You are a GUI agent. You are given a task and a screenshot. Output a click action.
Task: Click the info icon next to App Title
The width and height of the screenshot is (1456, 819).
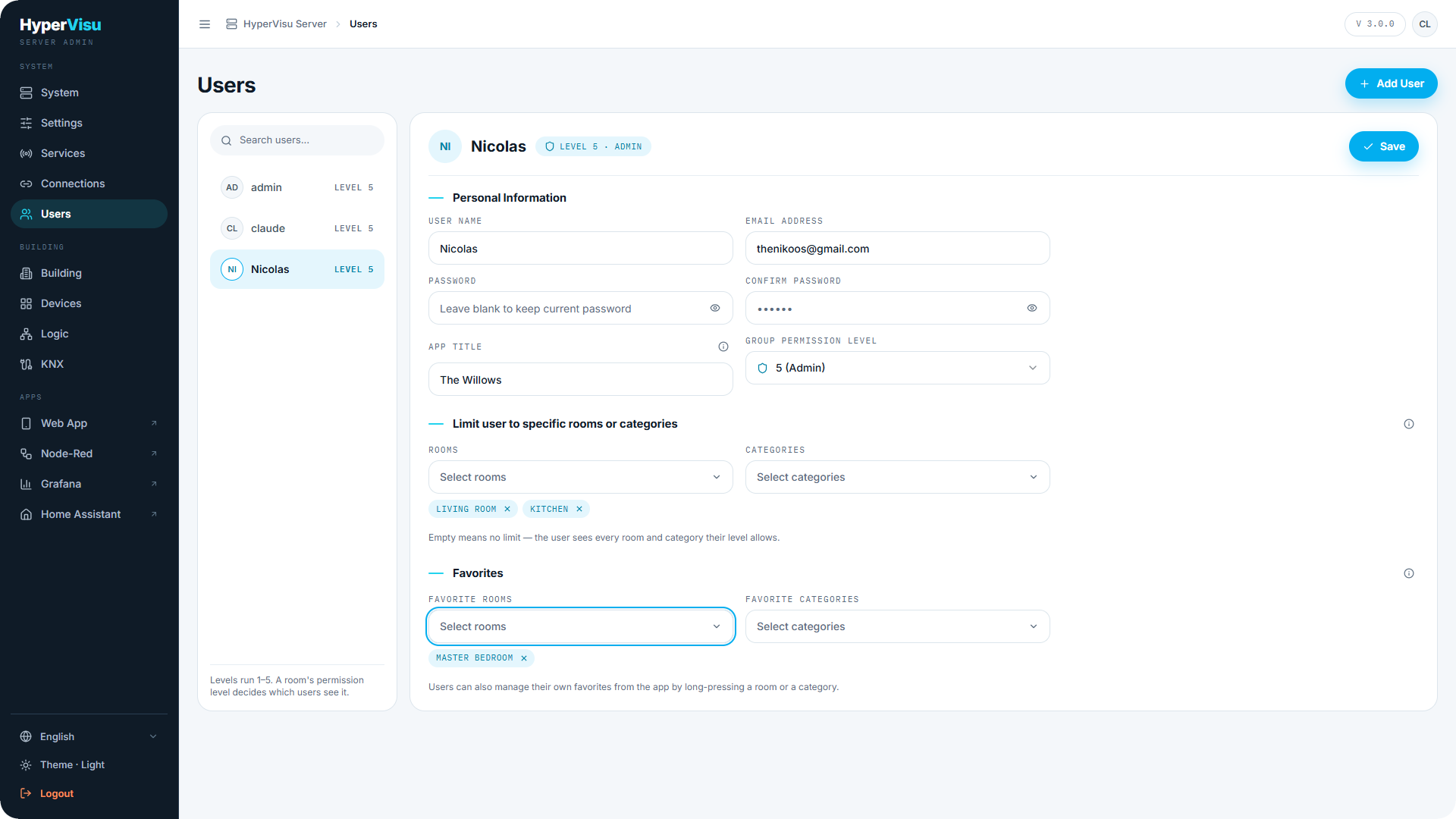coord(723,347)
